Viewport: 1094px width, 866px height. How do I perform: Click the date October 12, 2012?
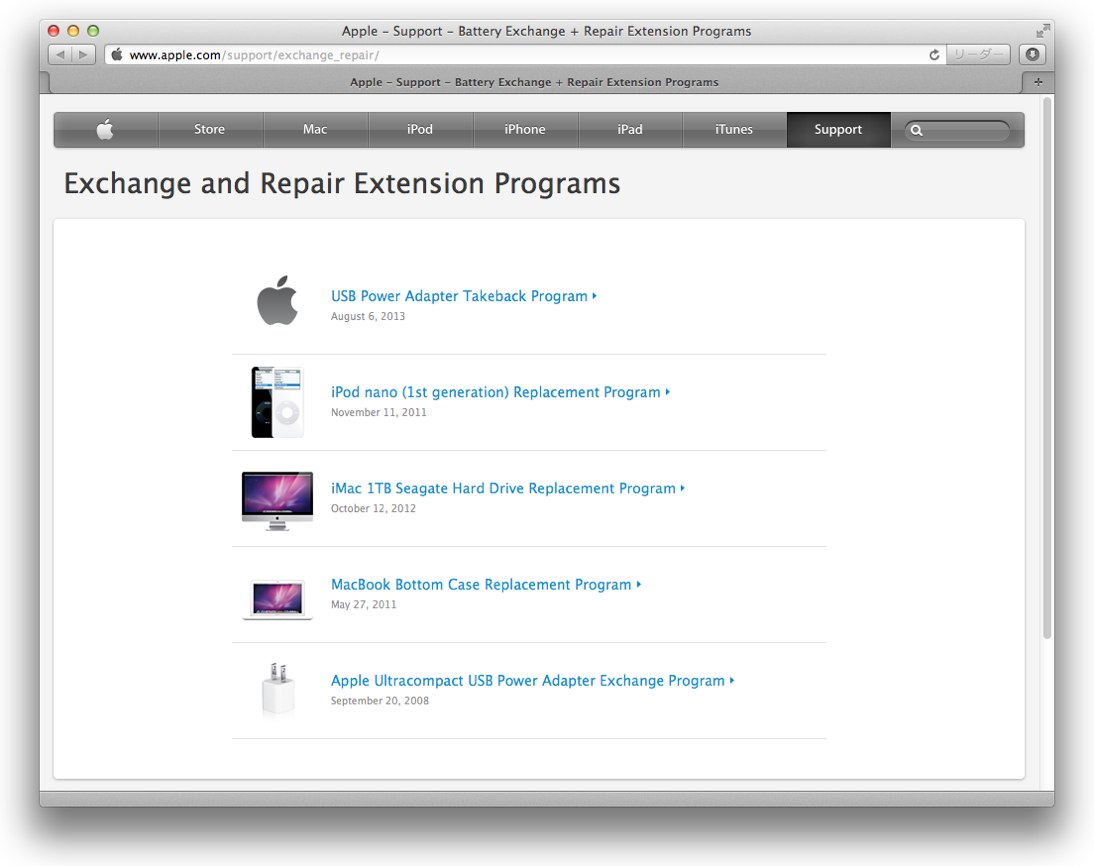tap(373, 509)
